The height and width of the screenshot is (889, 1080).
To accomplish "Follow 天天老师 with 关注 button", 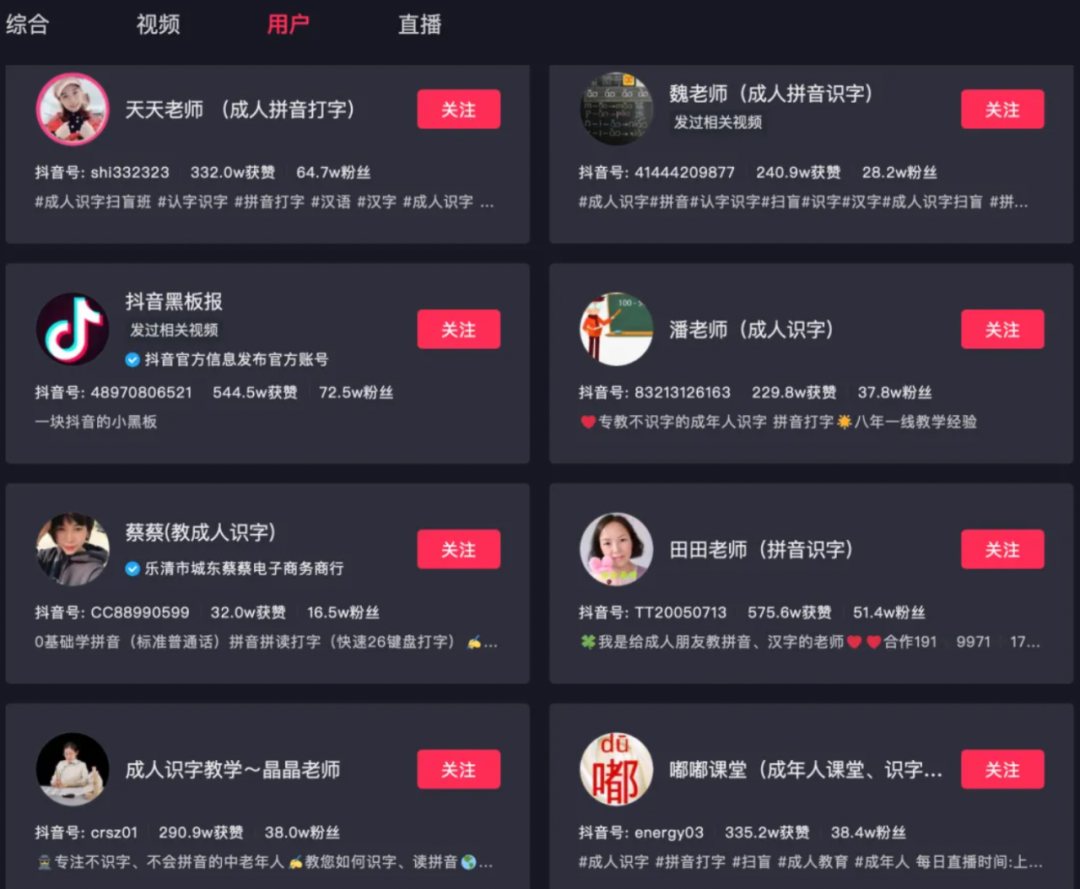I will 459,109.
